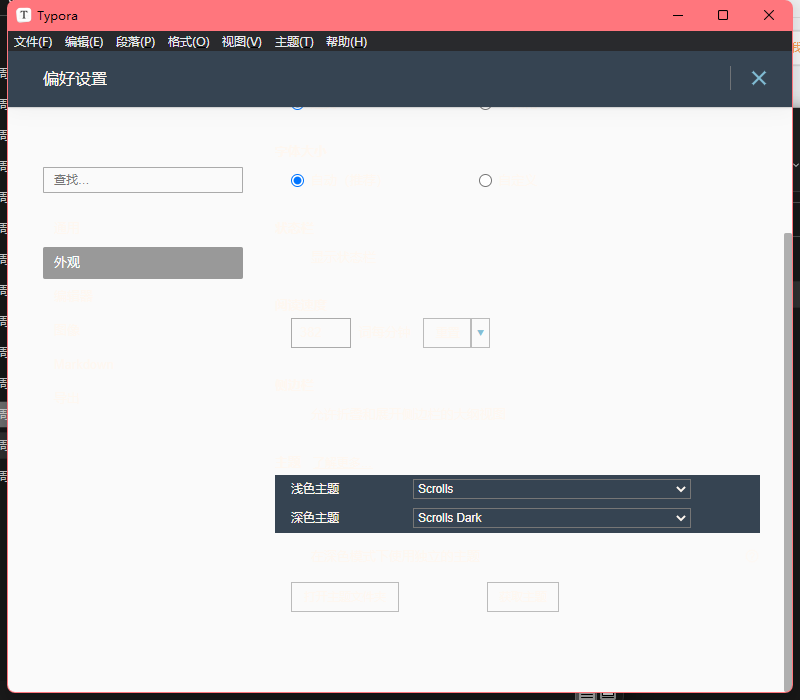This screenshot has width=800, height=700.
Task: Select the 图像 settings category
Action: pos(66,330)
